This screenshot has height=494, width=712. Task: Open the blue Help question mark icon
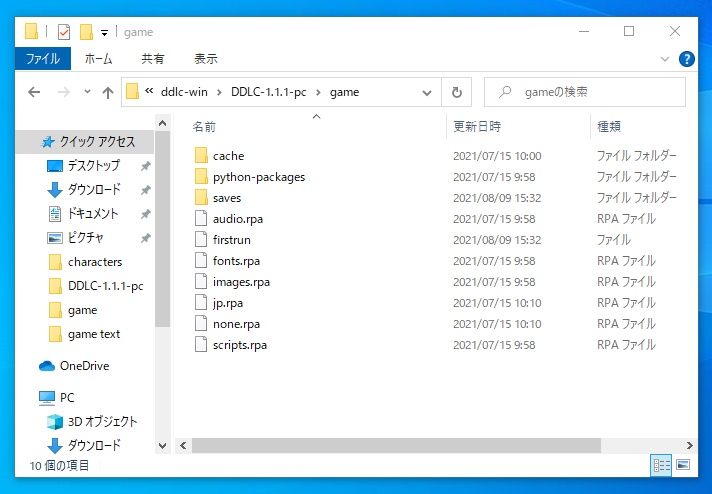(x=687, y=59)
